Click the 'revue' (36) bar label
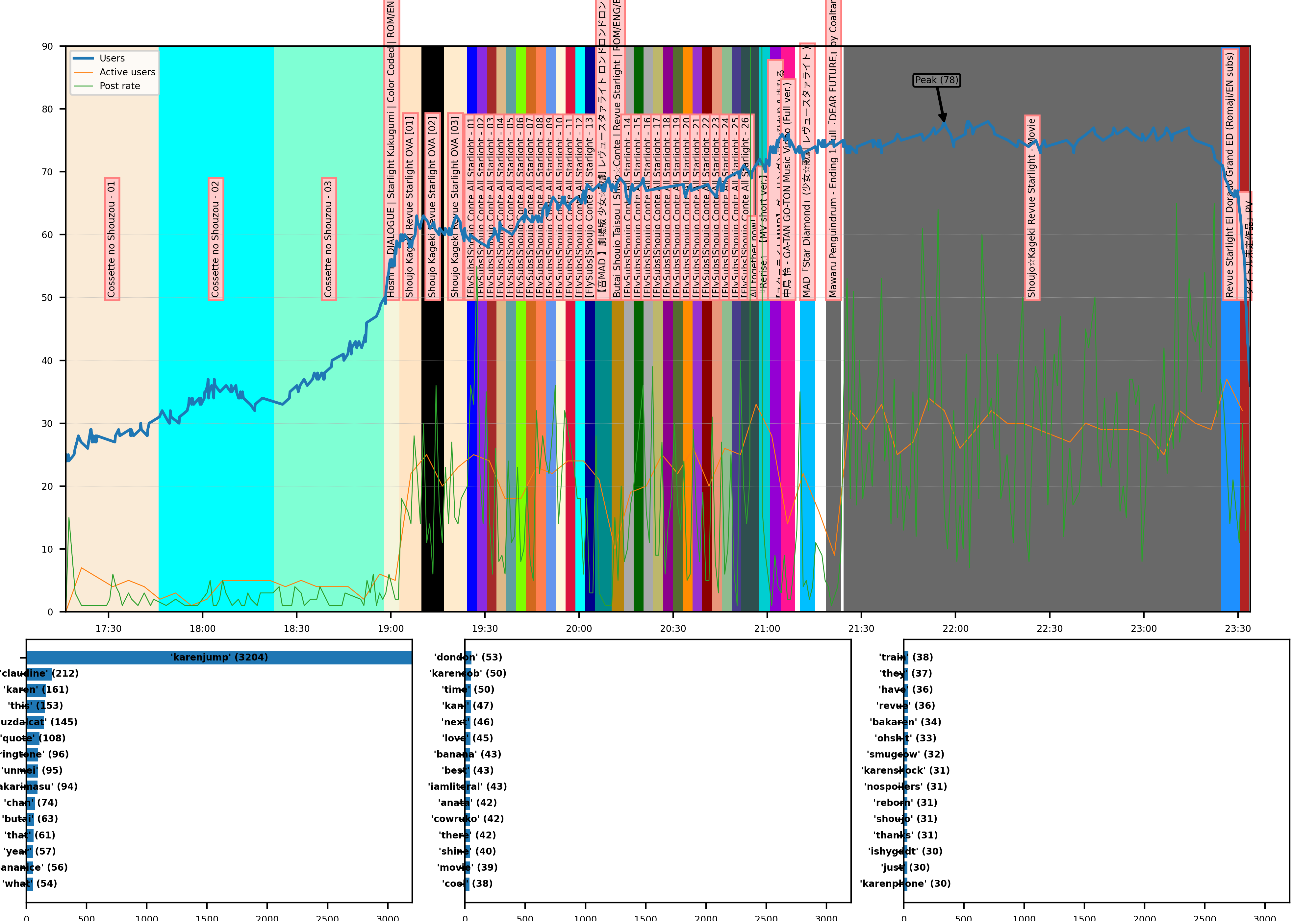This screenshot has width=1316, height=921. [x=906, y=706]
